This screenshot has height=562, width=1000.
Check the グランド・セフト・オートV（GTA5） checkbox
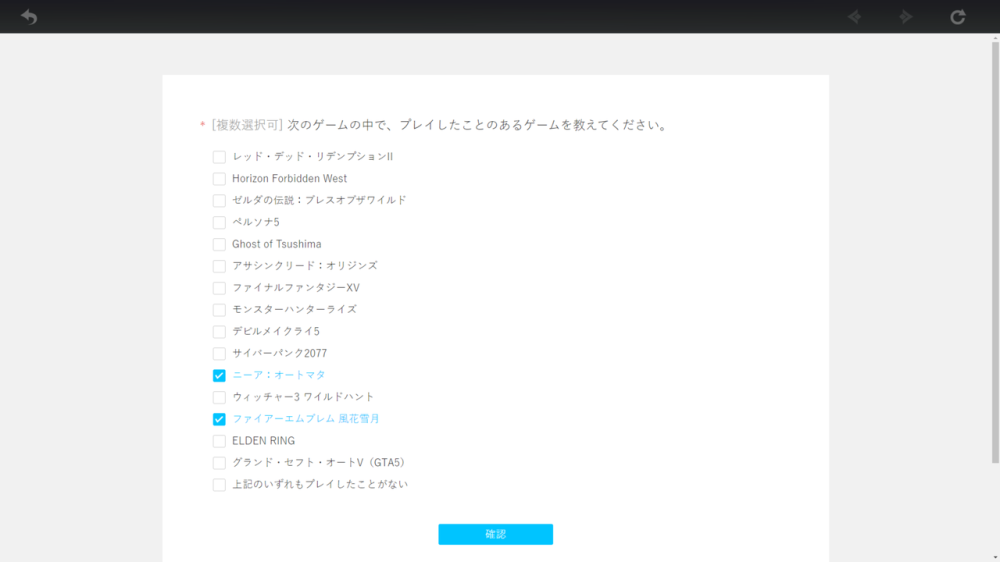pos(219,462)
